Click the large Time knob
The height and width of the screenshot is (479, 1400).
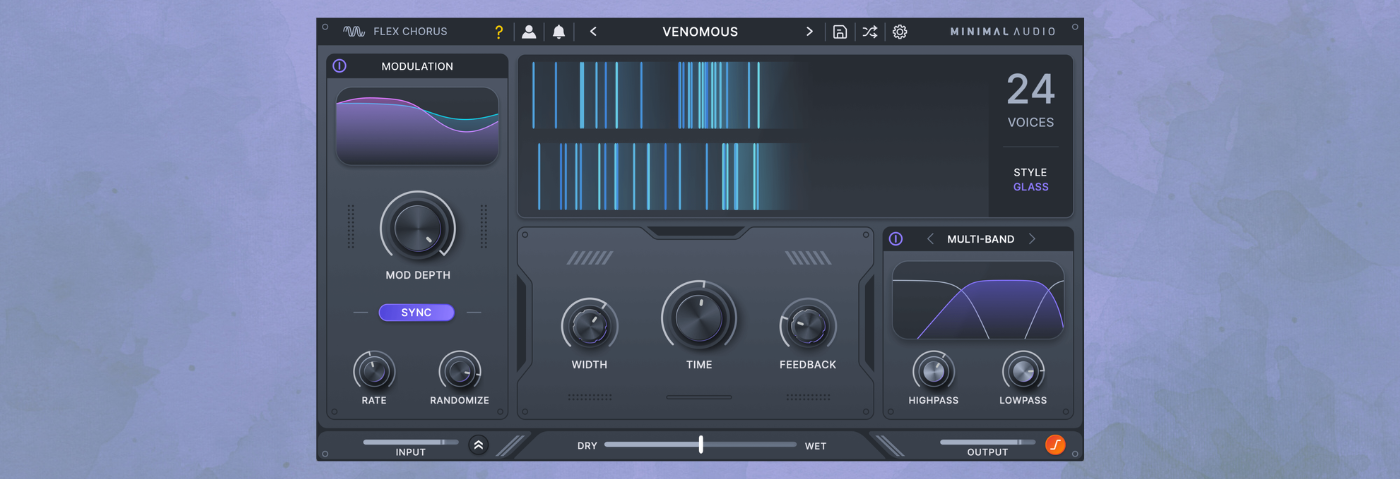[699, 316]
